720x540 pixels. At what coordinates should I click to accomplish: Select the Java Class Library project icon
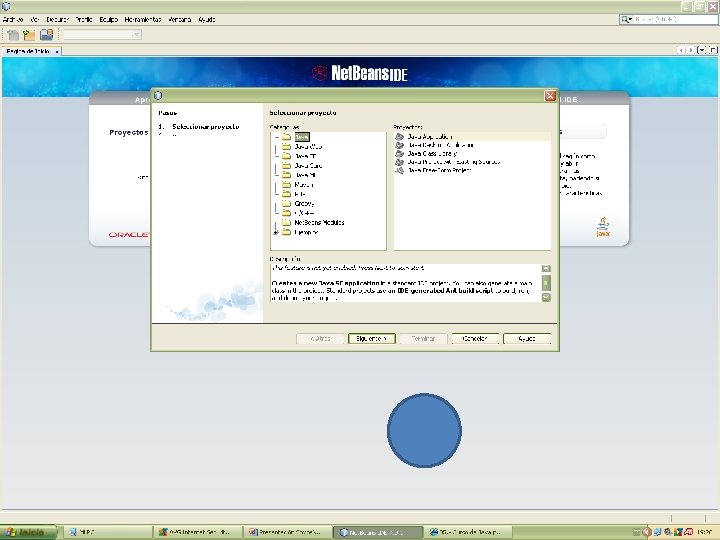coord(399,153)
